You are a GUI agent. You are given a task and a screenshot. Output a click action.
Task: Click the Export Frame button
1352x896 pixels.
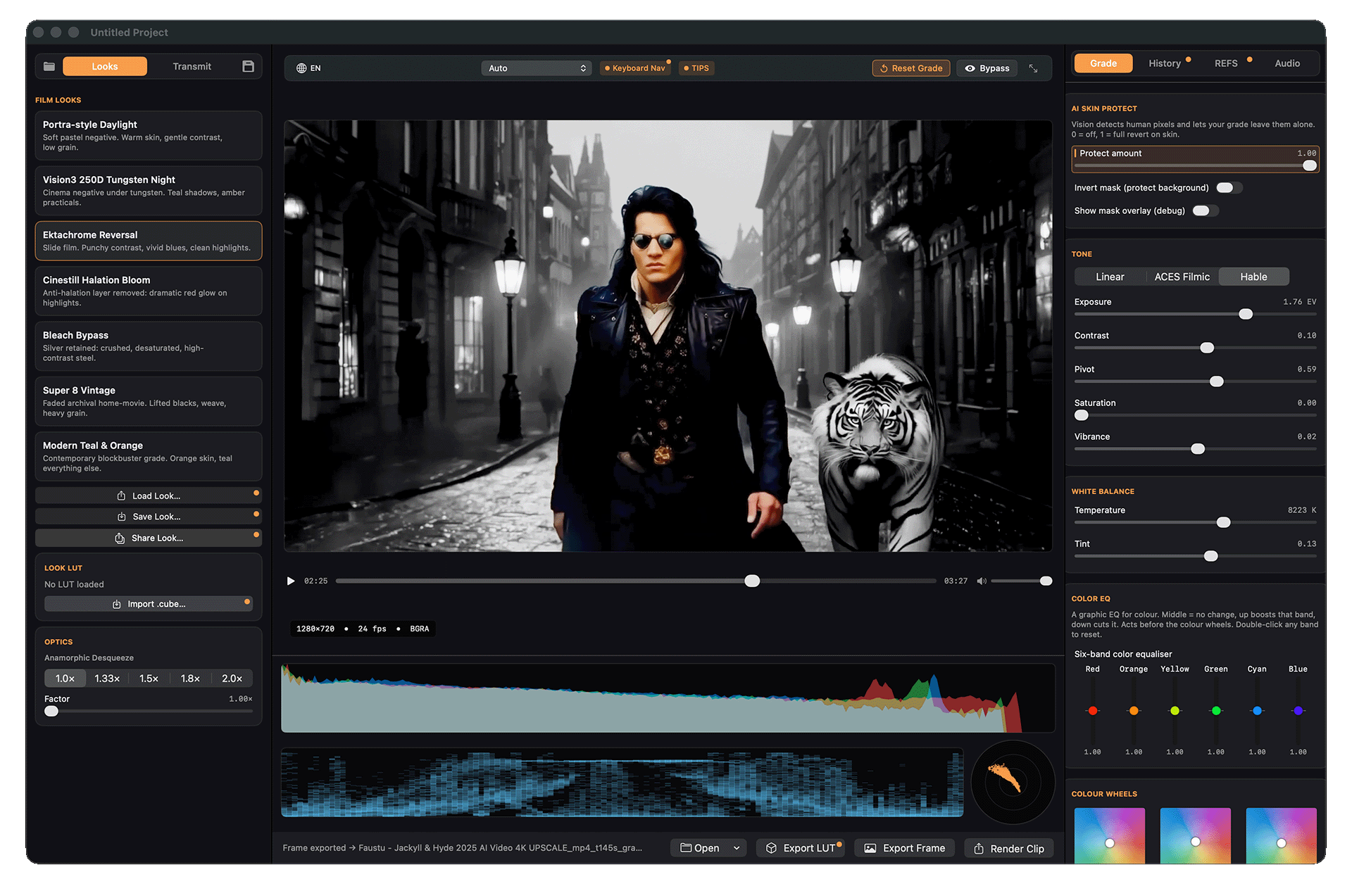pyautogui.click(x=905, y=848)
